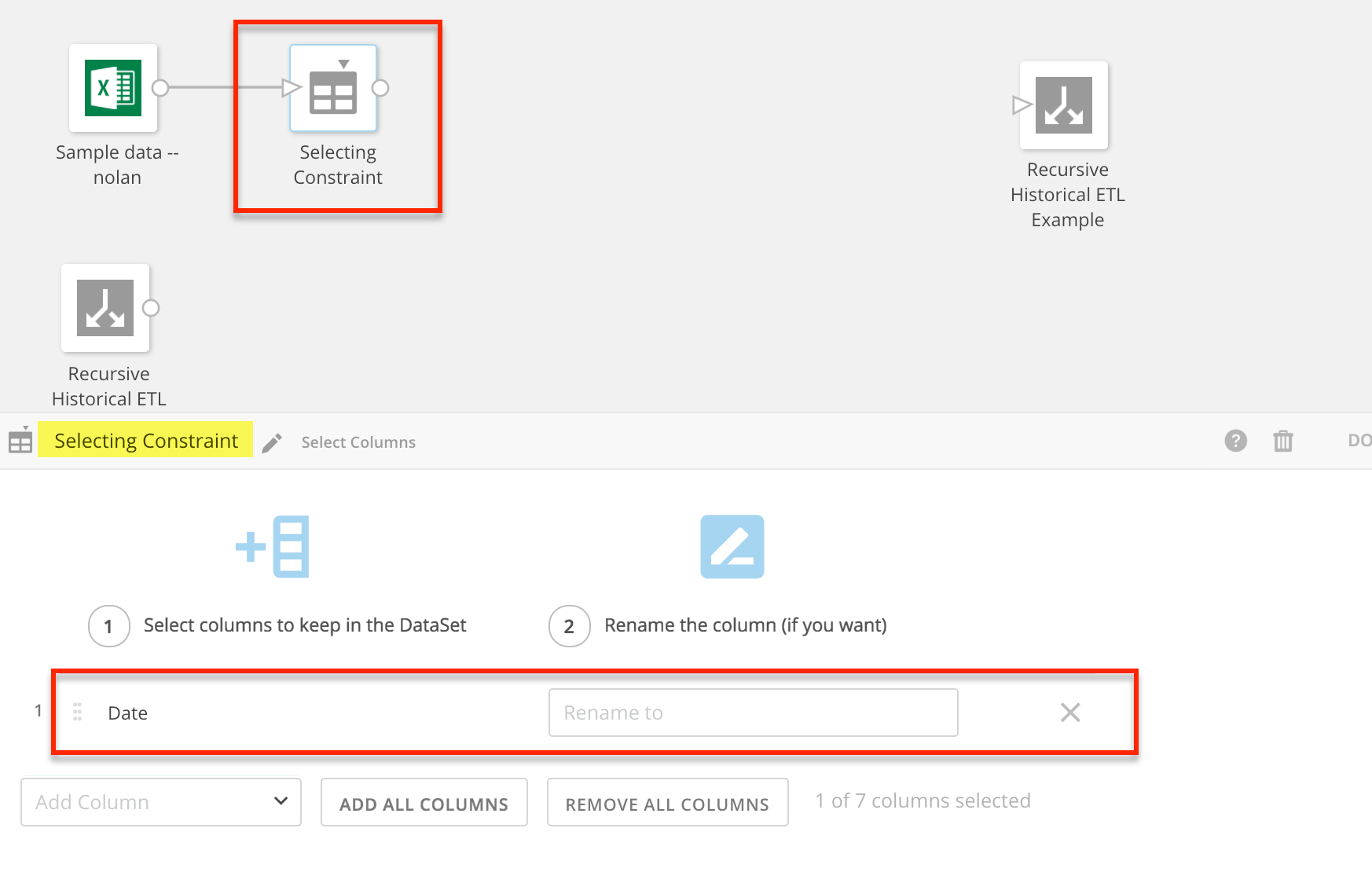Open the Recursive Historical ETL Example output icon
The width and height of the screenshot is (1372, 894).
coord(1065,105)
